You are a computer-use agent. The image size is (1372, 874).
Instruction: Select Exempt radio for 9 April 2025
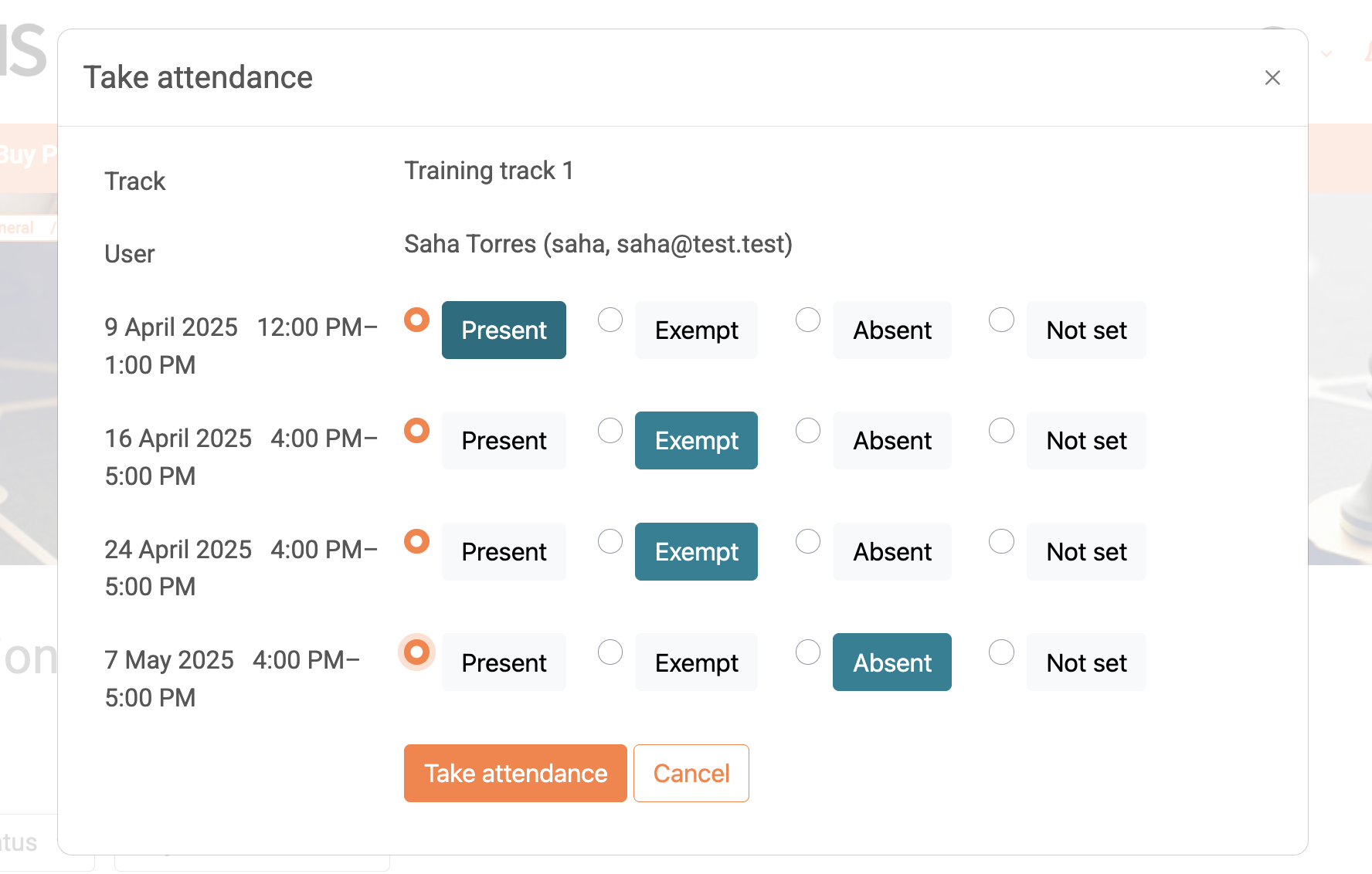(610, 320)
